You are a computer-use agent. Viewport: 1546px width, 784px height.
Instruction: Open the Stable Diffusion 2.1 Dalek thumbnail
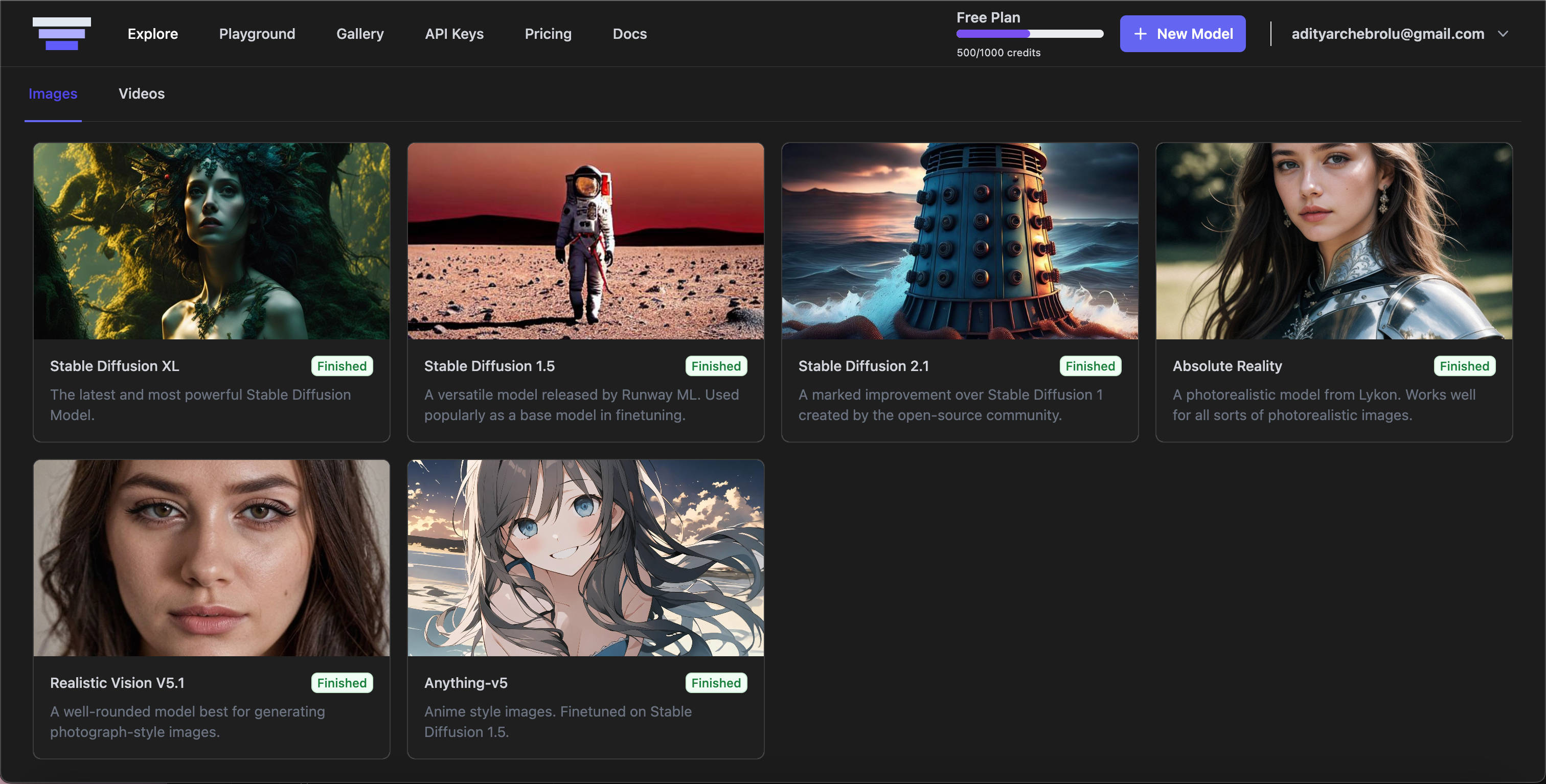(x=959, y=241)
